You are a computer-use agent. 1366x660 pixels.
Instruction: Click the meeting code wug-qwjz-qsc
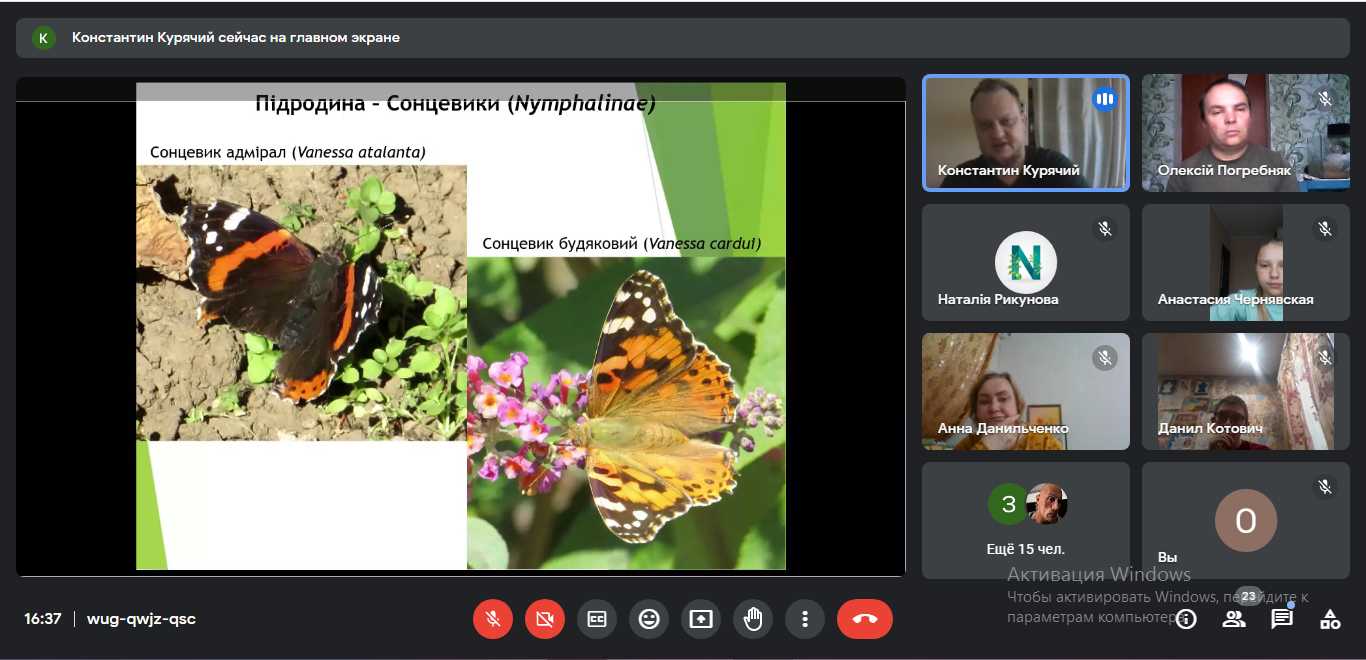(x=141, y=619)
